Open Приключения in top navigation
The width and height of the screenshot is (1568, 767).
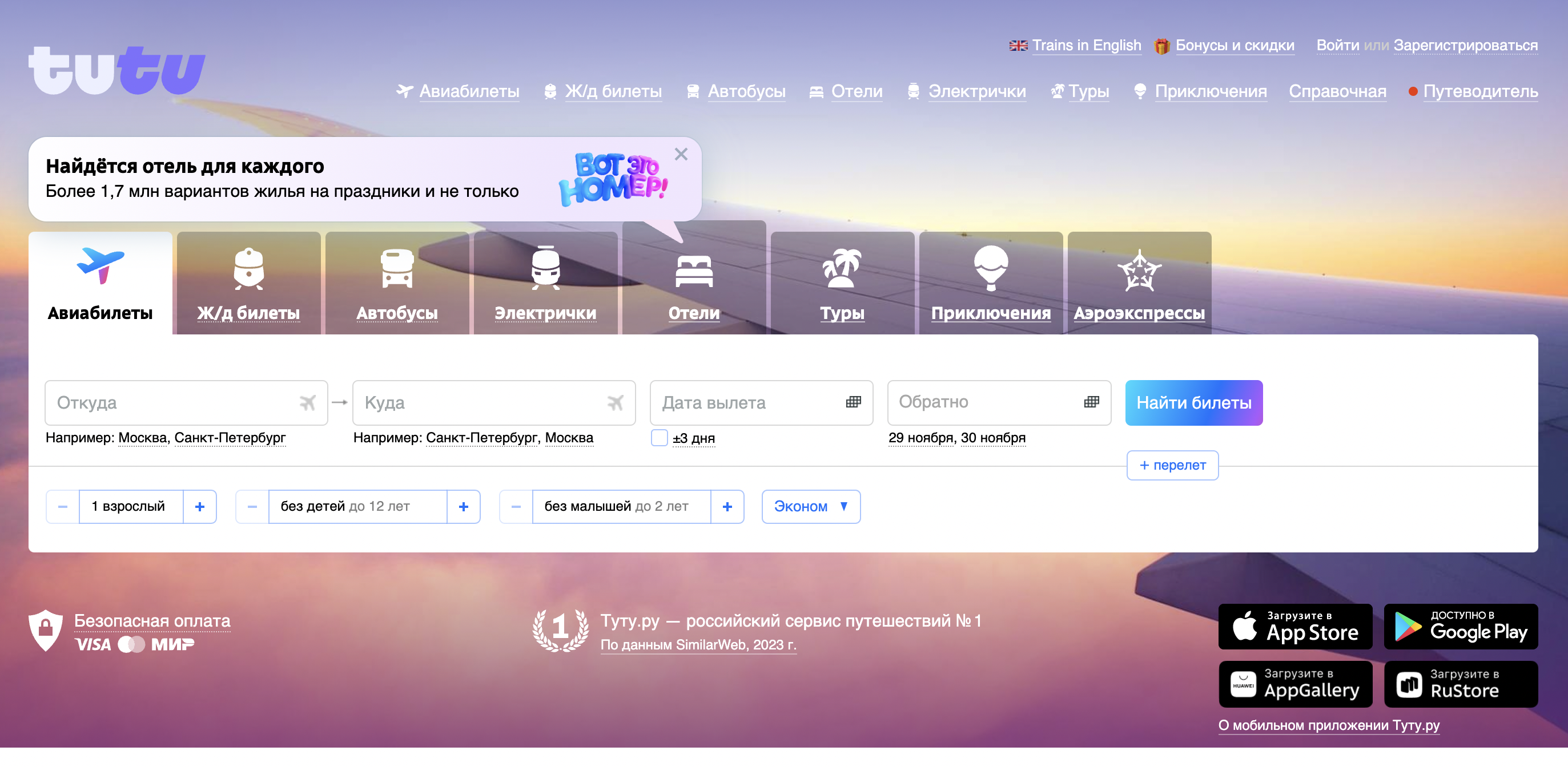tap(1211, 91)
